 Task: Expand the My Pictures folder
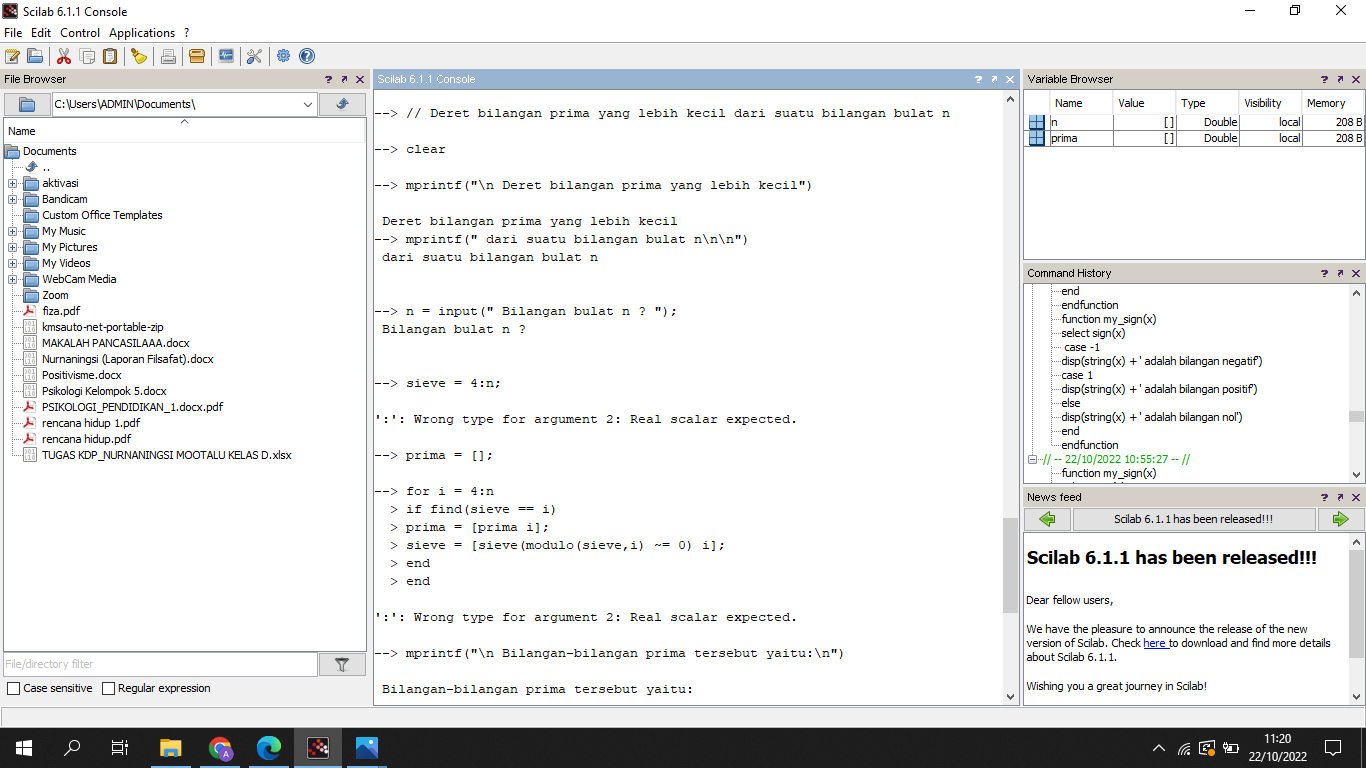(12, 247)
